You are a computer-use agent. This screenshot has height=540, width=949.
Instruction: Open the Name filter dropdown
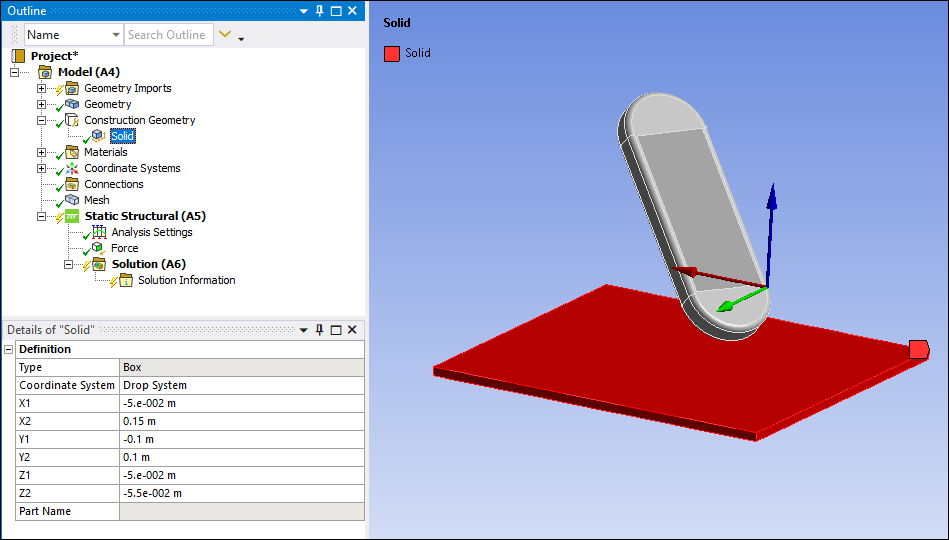pyautogui.click(x=116, y=35)
